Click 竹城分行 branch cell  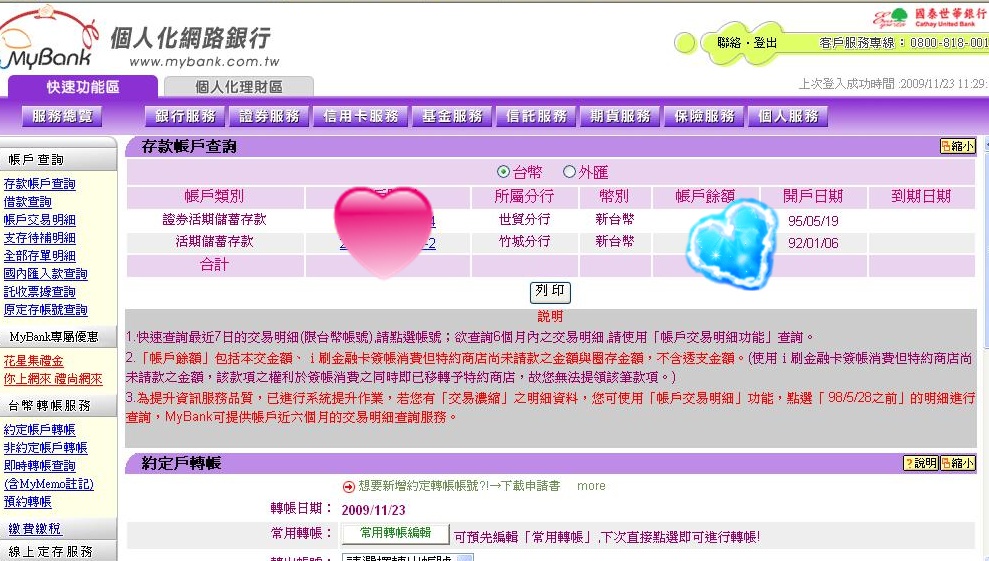tap(524, 242)
